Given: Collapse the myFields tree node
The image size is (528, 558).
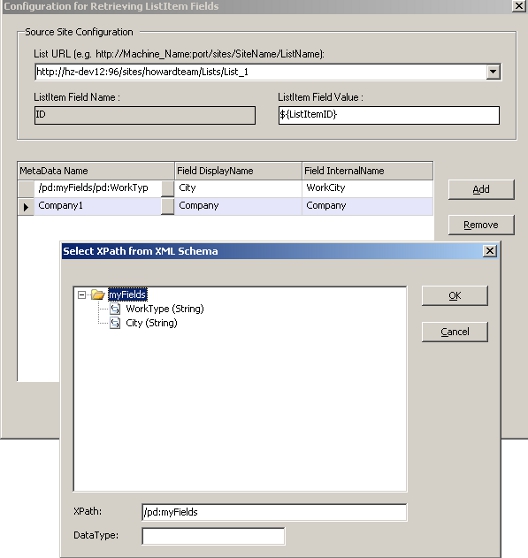Looking at the screenshot, I should tap(82, 295).
